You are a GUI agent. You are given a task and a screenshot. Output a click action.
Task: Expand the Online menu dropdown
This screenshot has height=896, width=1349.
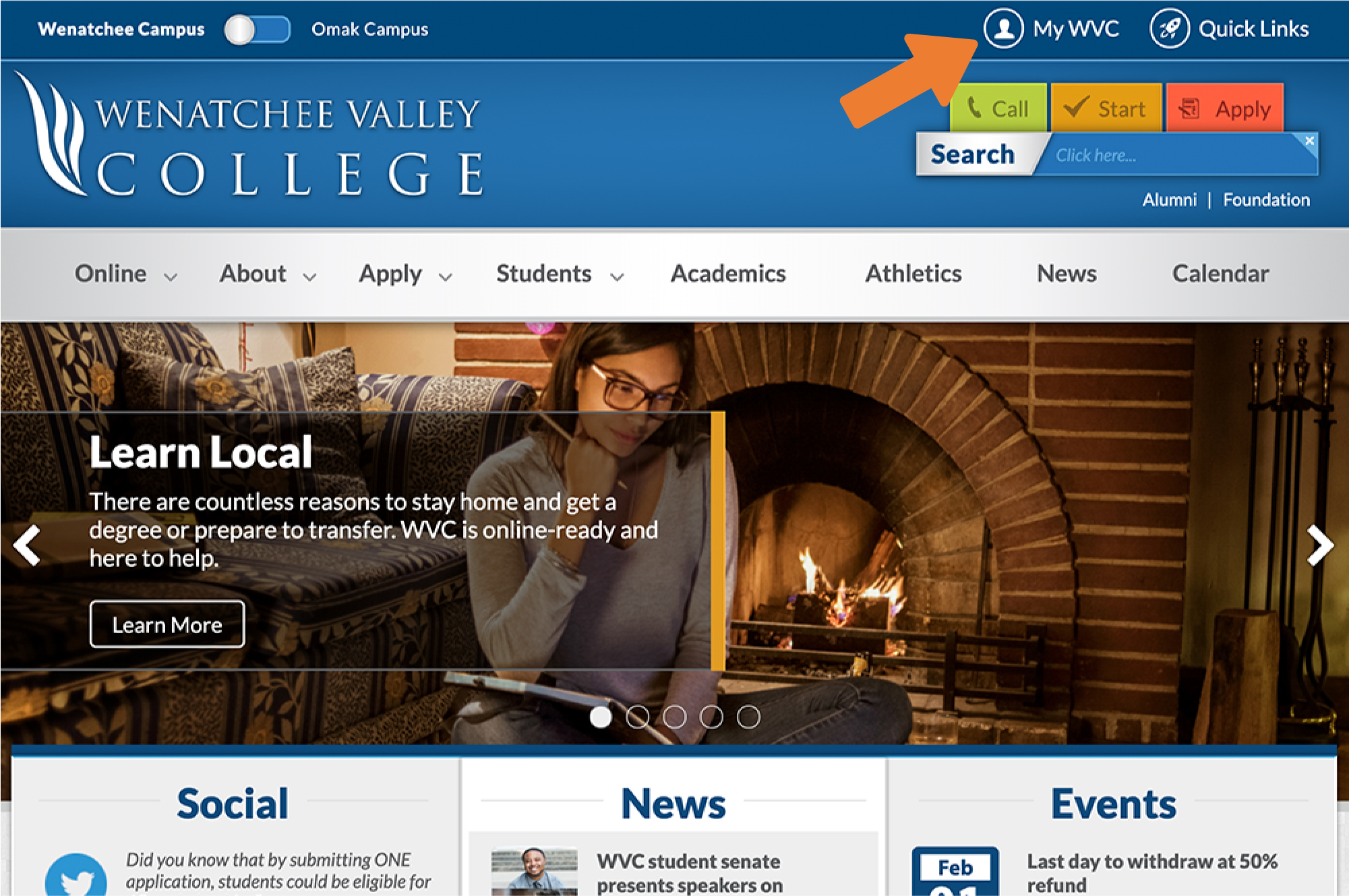[126, 274]
